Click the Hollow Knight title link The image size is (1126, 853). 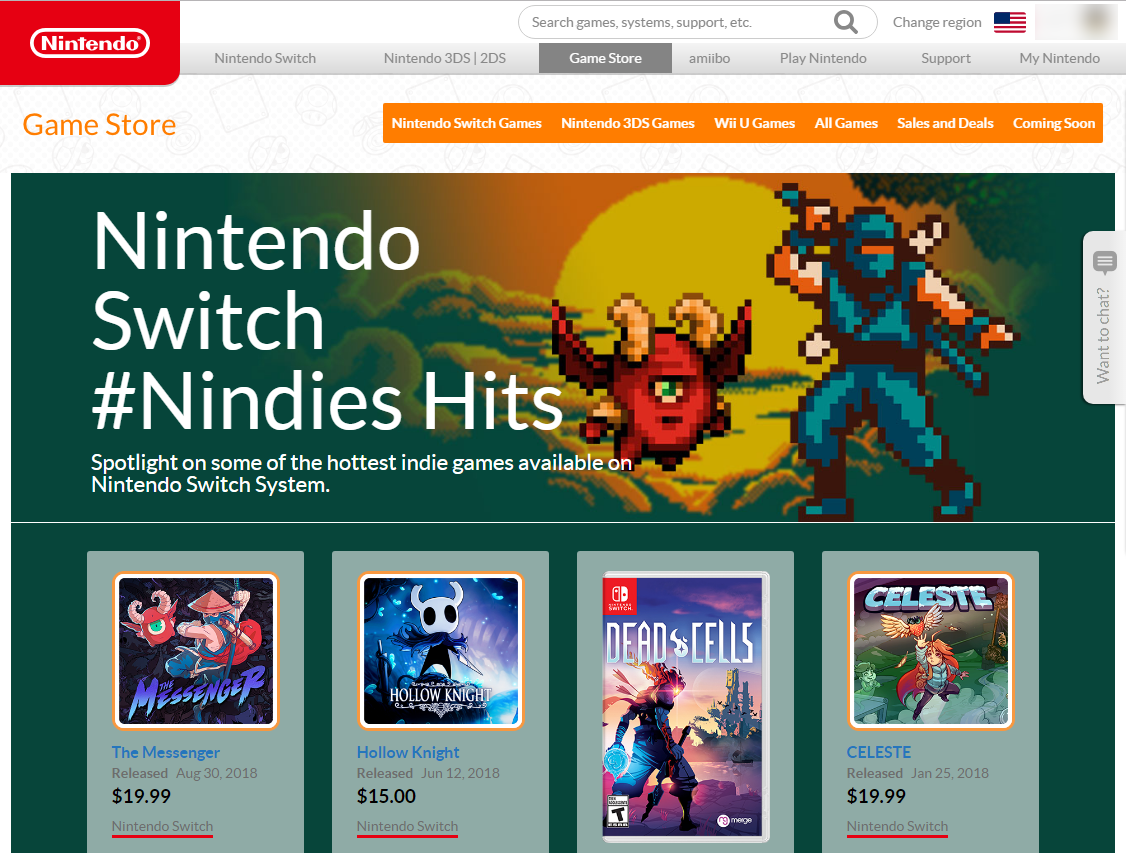point(408,752)
